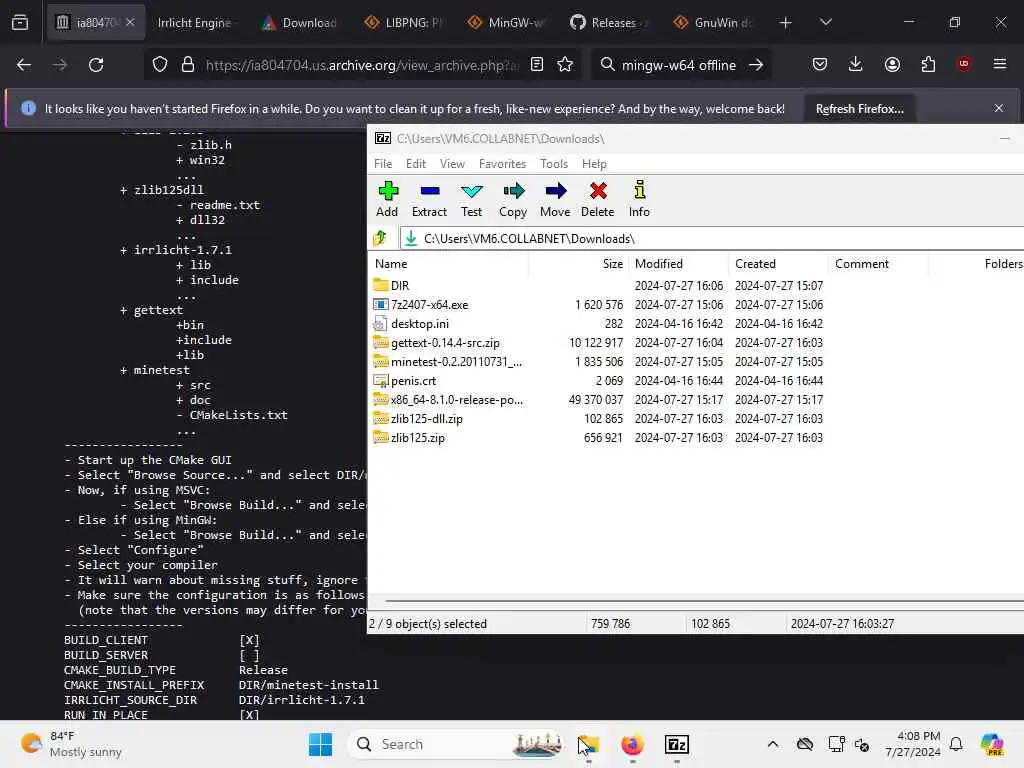This screenshot has width=1024, height=768.
Task: Switch to the Releases GitHub tab
Action: pos(610,23)
